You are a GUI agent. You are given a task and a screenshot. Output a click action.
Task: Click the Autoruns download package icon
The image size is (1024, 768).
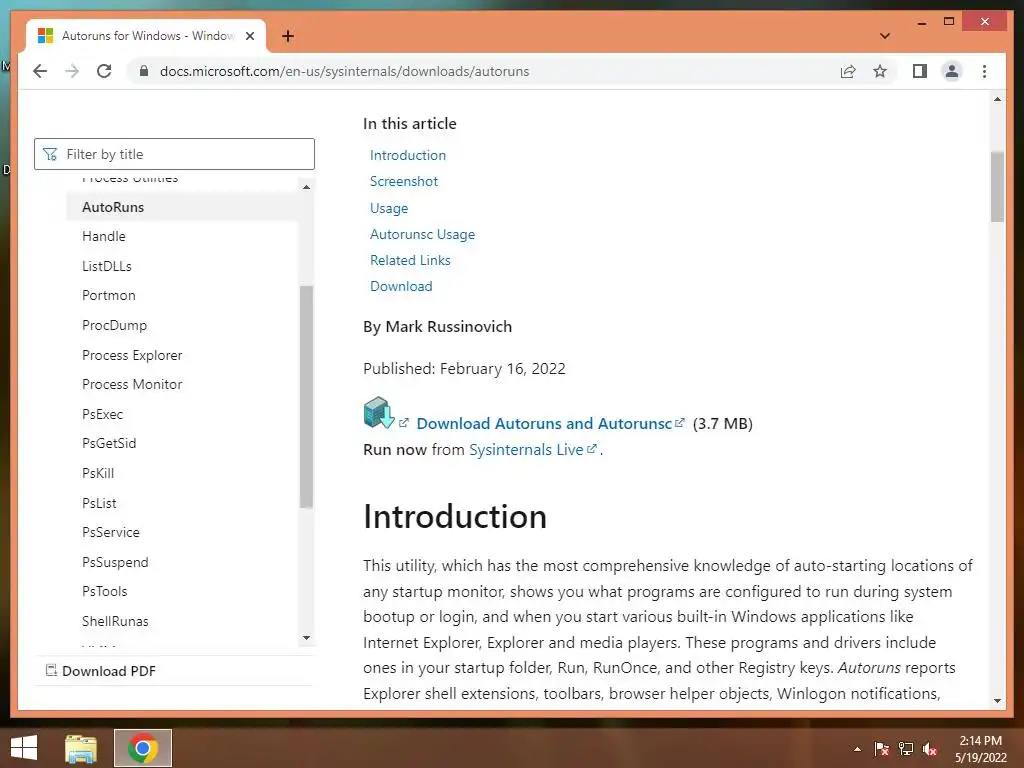[x=379, y=413]
